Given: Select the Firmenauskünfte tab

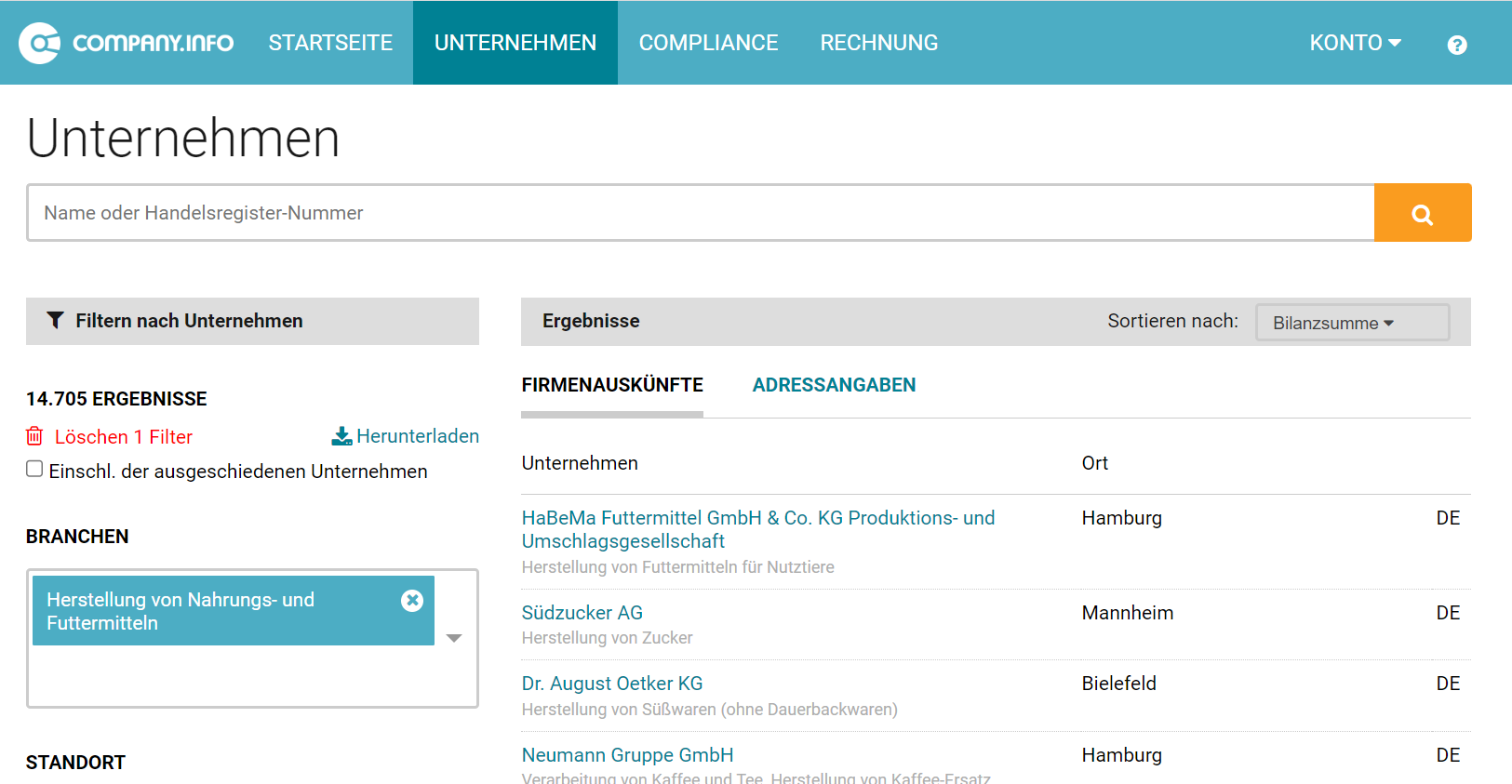Looking at the screenshot, I should [612, 385].
